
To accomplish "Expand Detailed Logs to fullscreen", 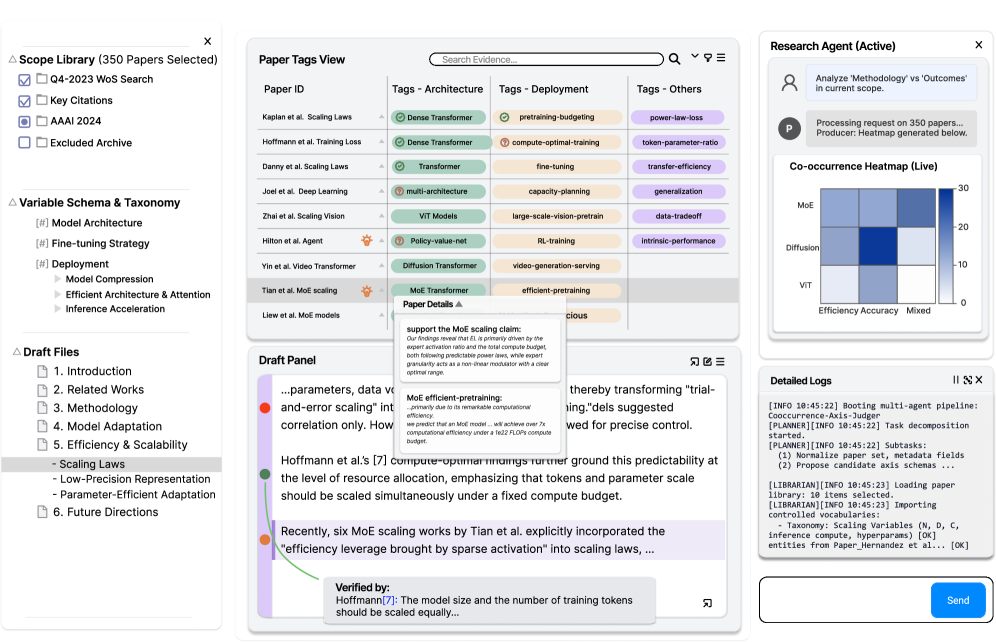I will [967, 380].
